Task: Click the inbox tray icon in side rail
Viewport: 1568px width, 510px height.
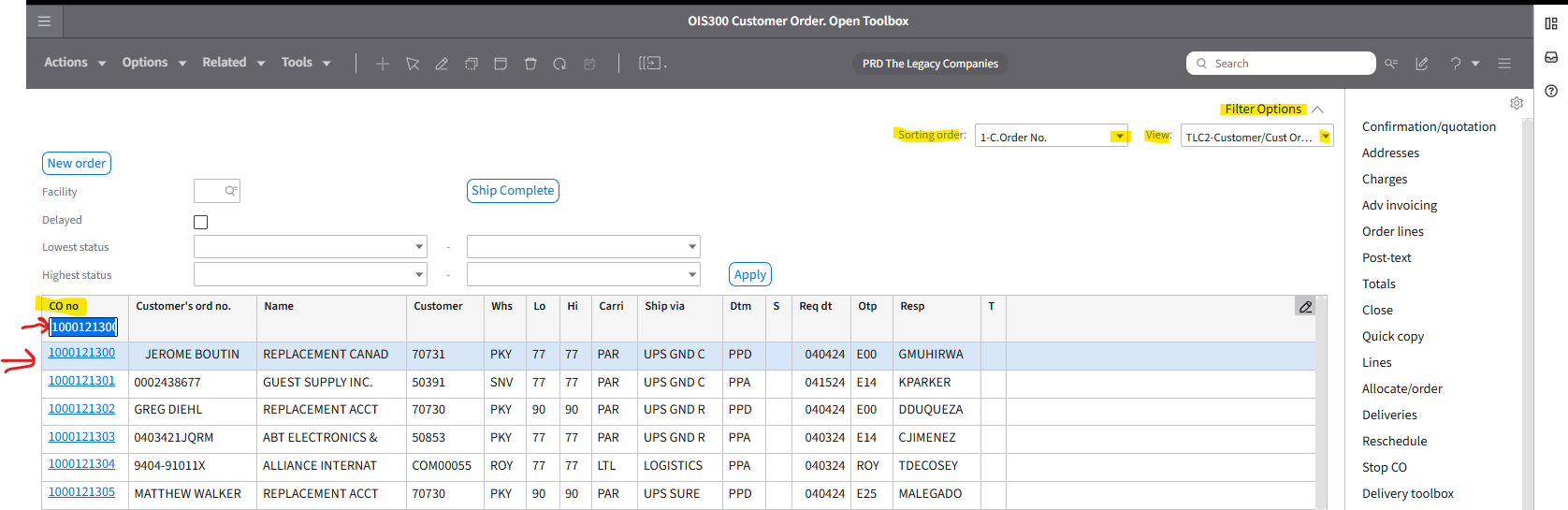Action: 1551,57
